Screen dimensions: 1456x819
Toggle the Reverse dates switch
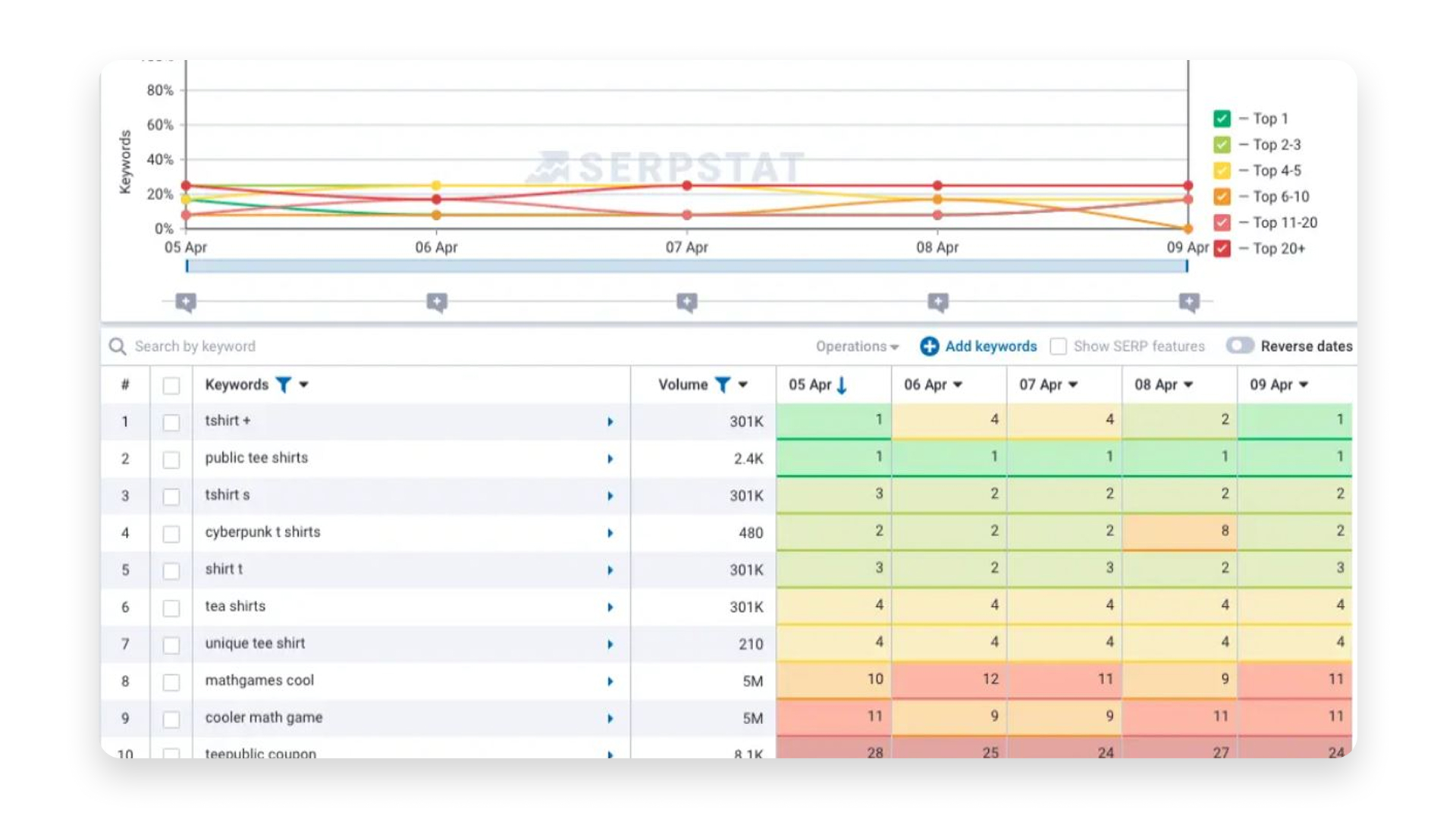click(x=1240, y=346)
